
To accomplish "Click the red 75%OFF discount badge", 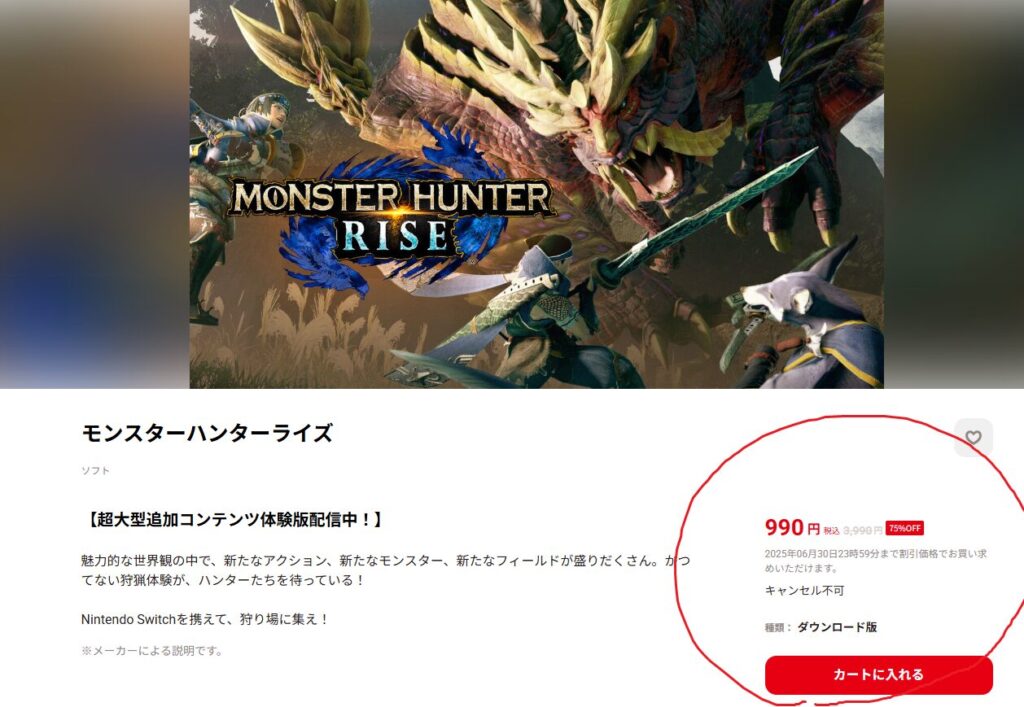I will pos(904,528).
